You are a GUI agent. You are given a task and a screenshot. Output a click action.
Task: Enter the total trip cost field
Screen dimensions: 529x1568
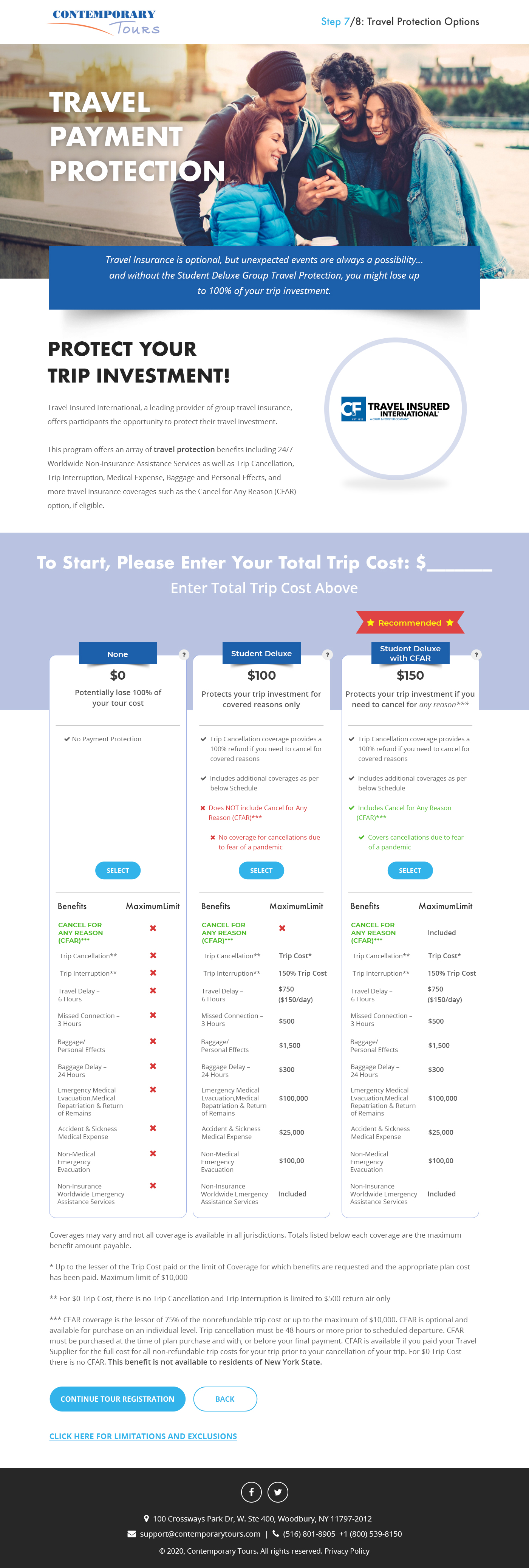click(459, 562)
